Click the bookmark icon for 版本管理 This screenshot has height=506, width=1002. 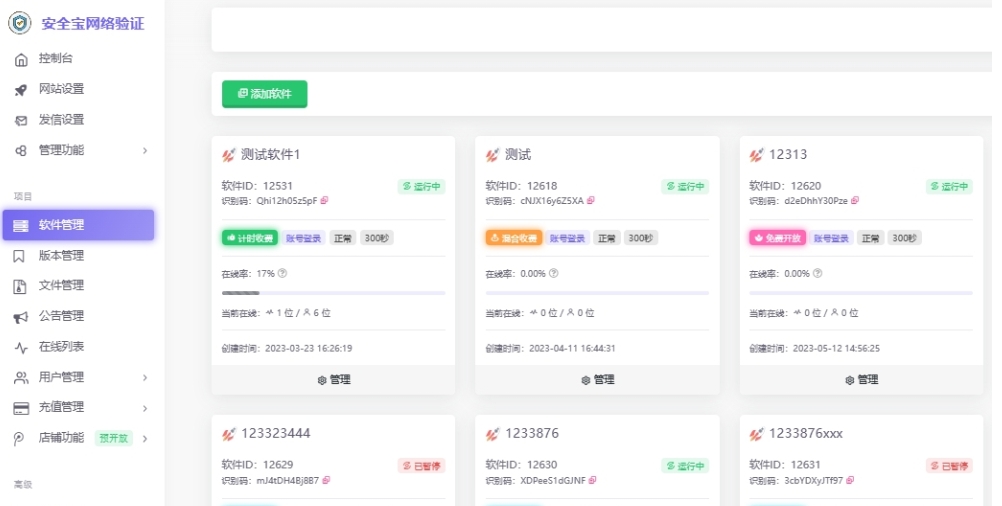click(19, 256)
